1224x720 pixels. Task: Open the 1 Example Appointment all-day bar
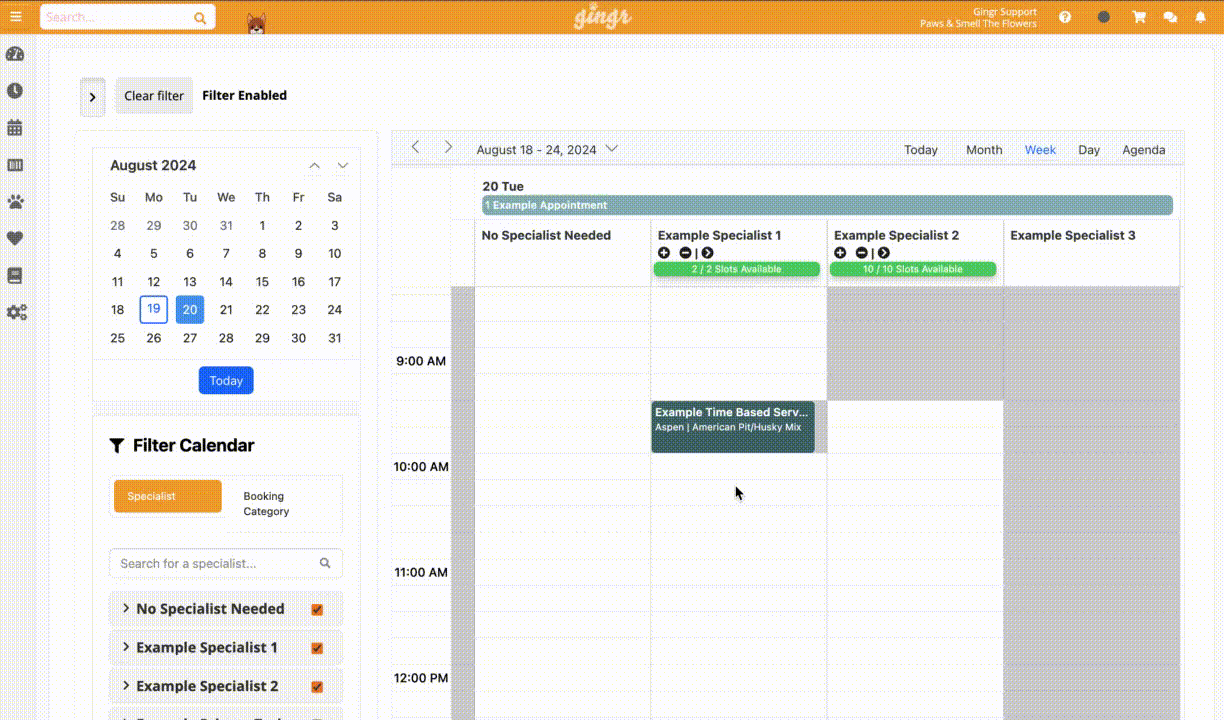pos(827,205)
